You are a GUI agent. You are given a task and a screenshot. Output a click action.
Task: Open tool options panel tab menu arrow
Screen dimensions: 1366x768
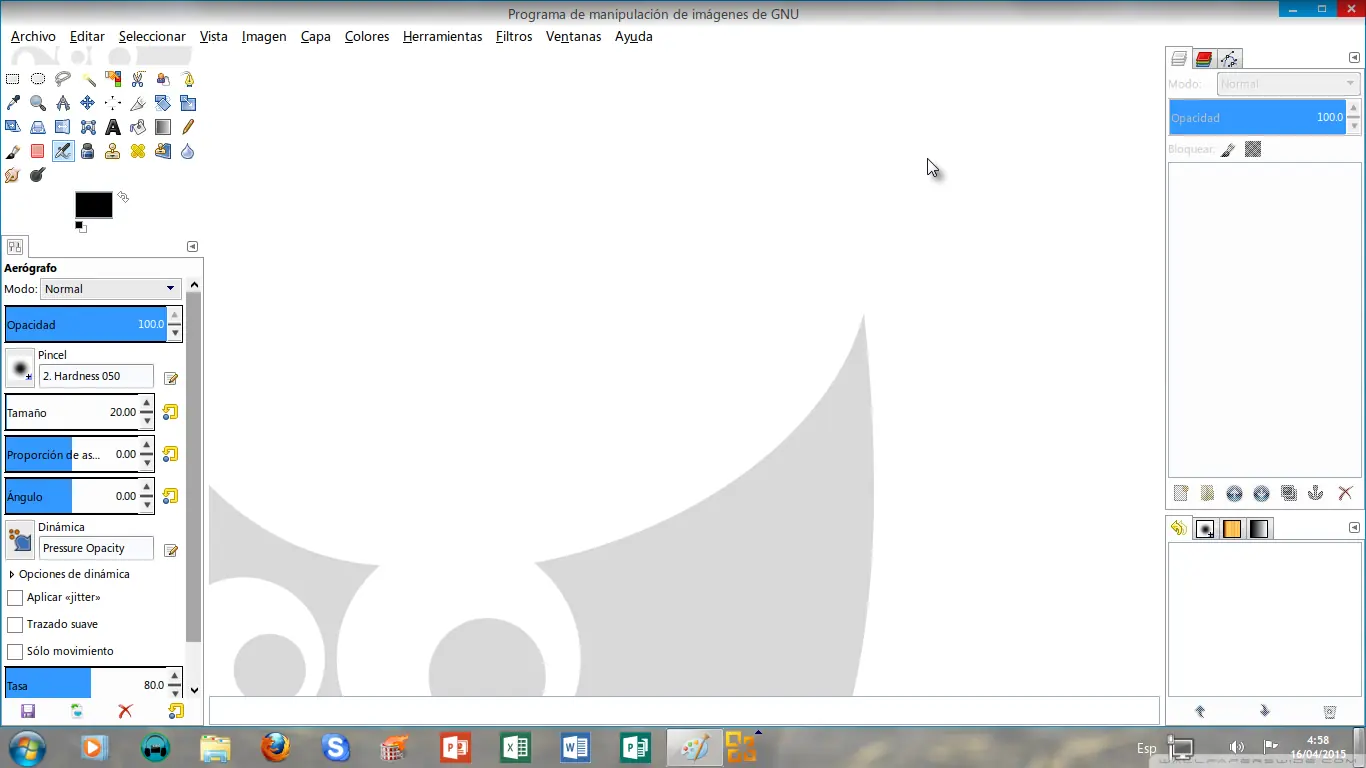192,247
